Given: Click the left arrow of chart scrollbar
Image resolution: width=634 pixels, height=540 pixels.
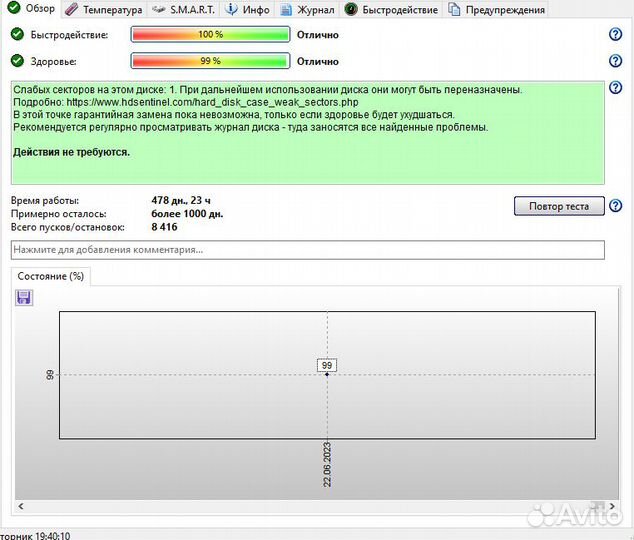Looking at the screenshot, I should click(22, 507).
